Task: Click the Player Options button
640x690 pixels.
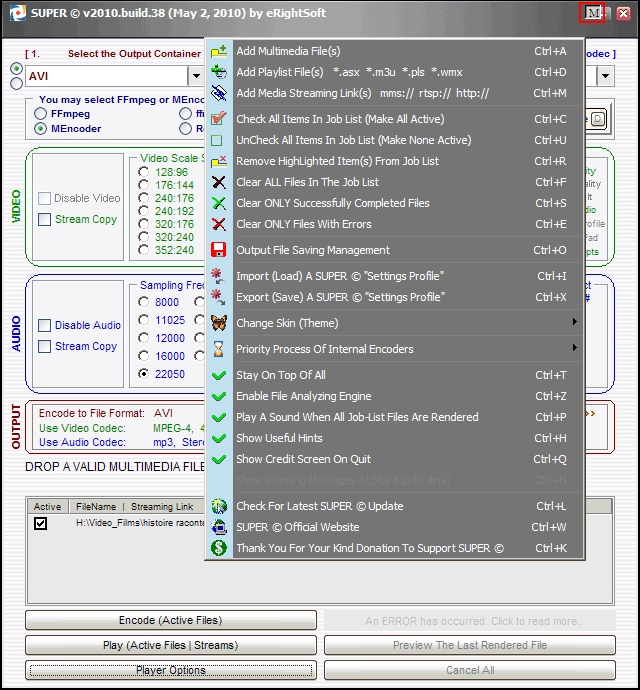Action: click(x=171, y=671)
